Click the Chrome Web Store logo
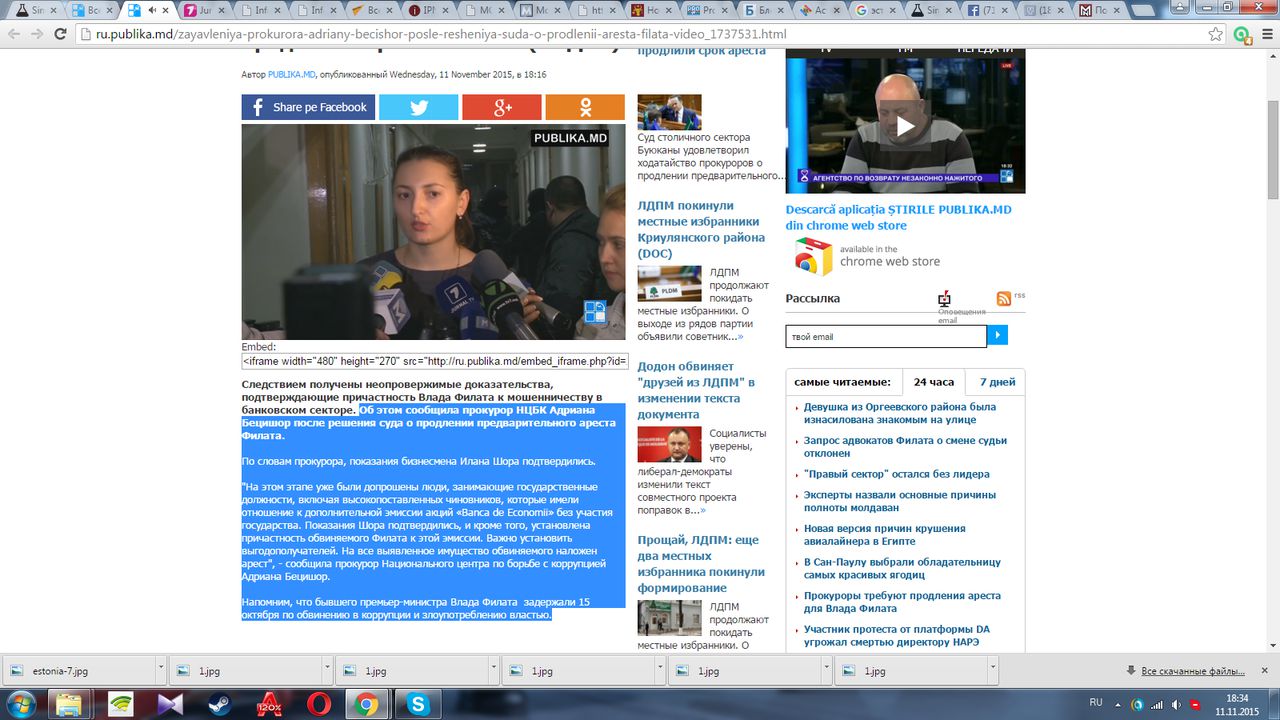The height and width of the screenshot is (720, 1280). click(x=813, y=257)
